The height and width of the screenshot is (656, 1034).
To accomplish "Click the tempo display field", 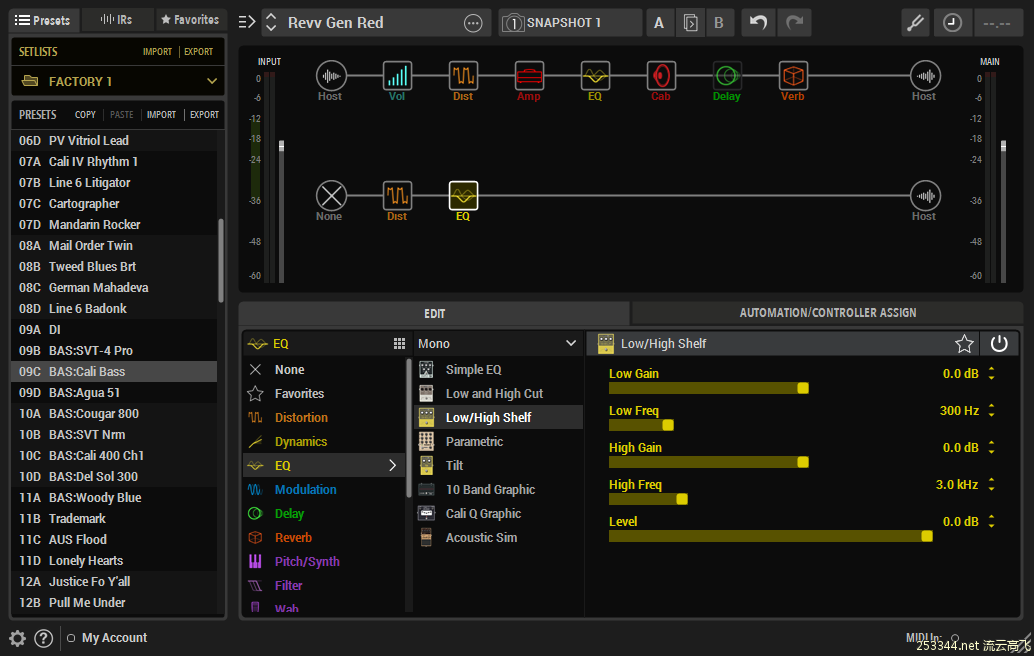I will coord(996,23).
